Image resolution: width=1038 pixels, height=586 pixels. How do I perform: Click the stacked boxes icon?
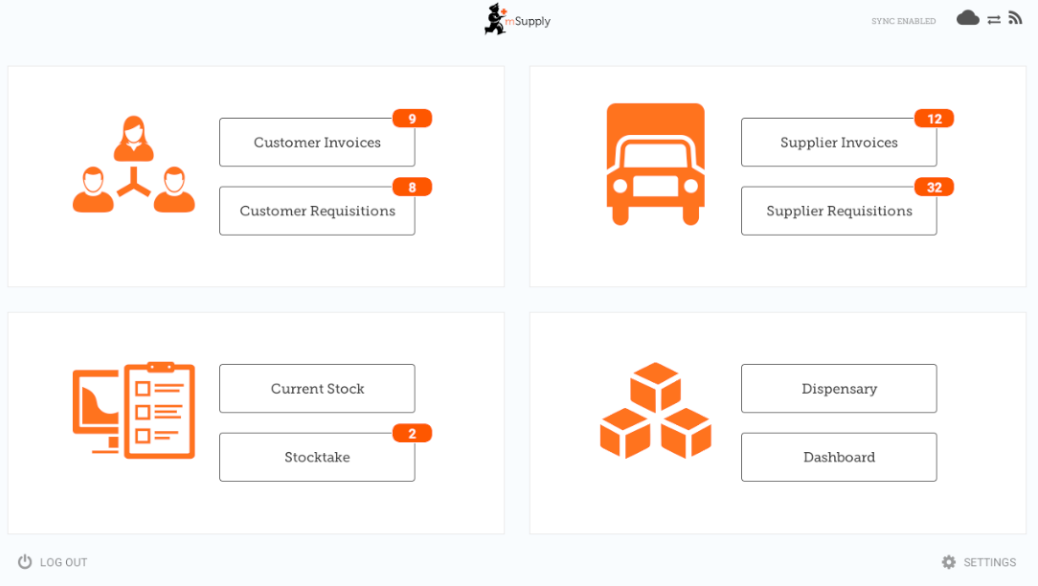[x=655, y=410]
